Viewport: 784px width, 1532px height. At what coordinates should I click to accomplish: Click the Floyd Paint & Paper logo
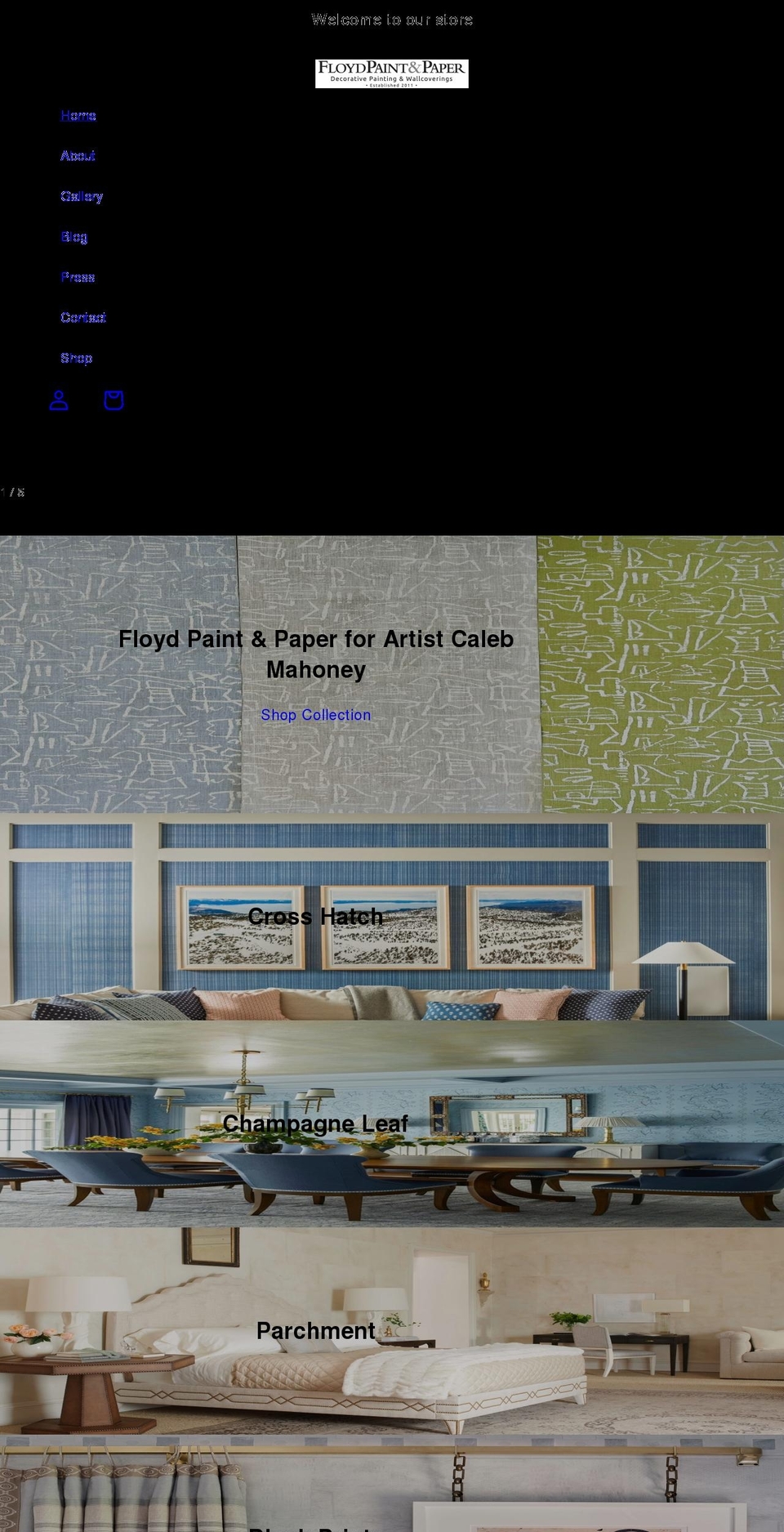point(392,74)
